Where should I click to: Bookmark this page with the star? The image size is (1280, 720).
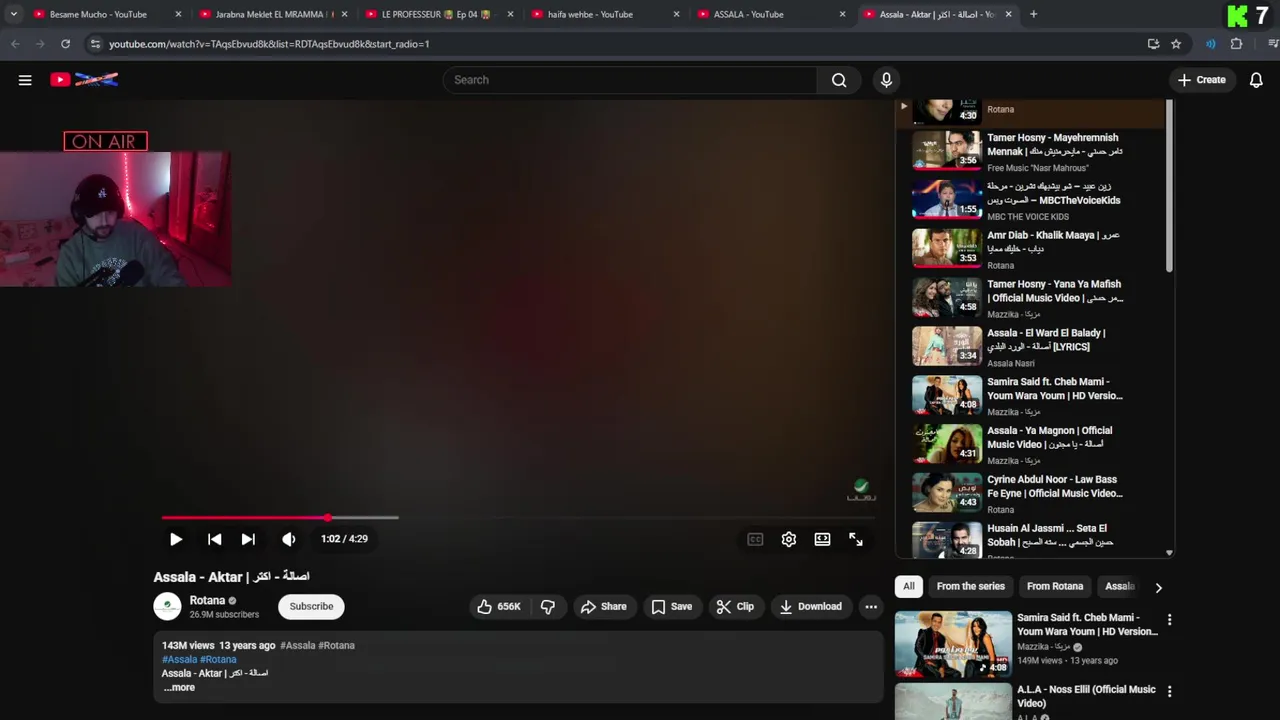point(1176,44)
